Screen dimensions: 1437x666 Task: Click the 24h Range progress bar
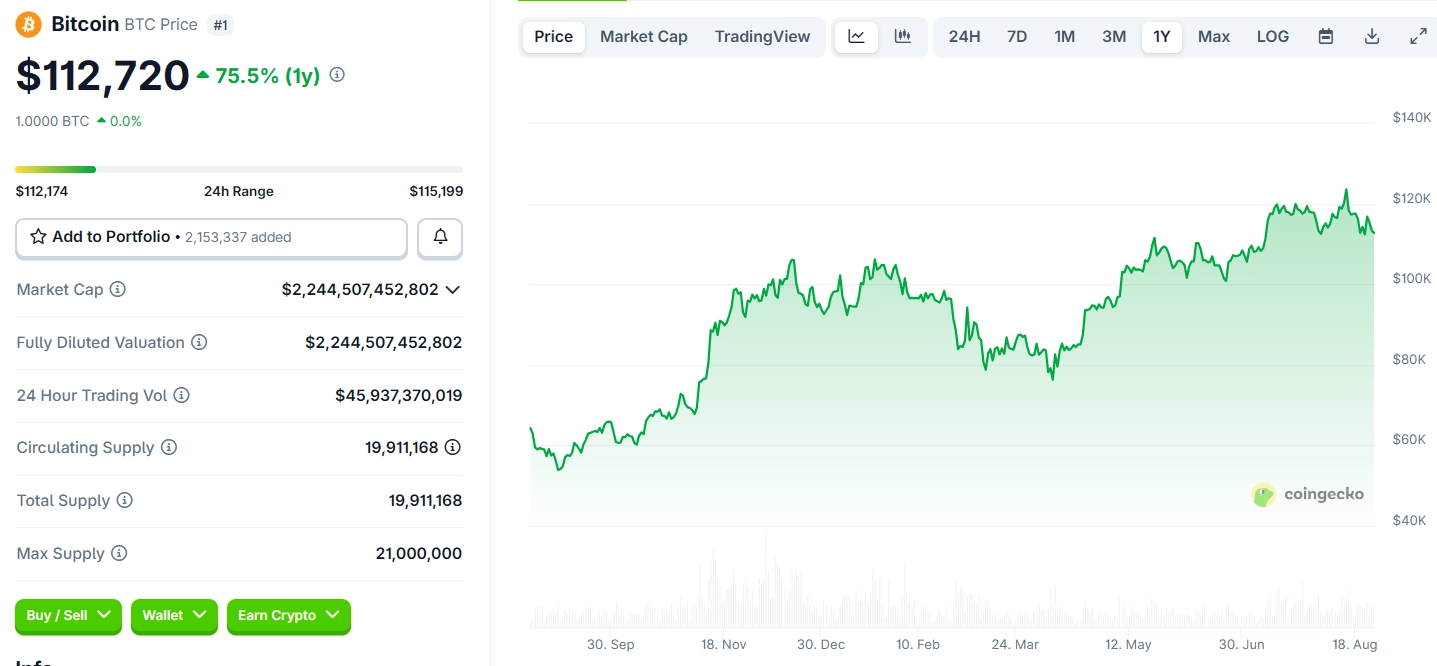click(x=239, y=170)
